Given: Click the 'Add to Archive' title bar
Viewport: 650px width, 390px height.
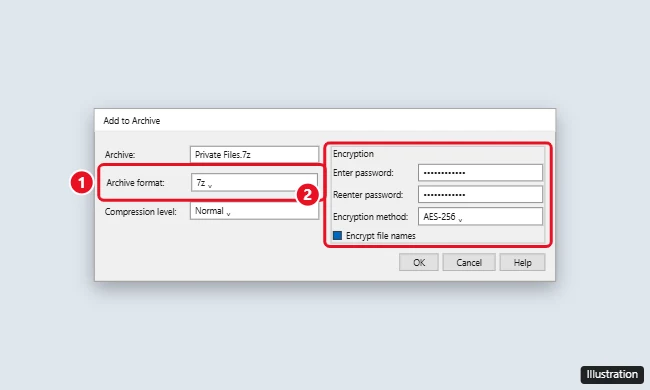Looking at the screenshot, I should coord(325,121).
